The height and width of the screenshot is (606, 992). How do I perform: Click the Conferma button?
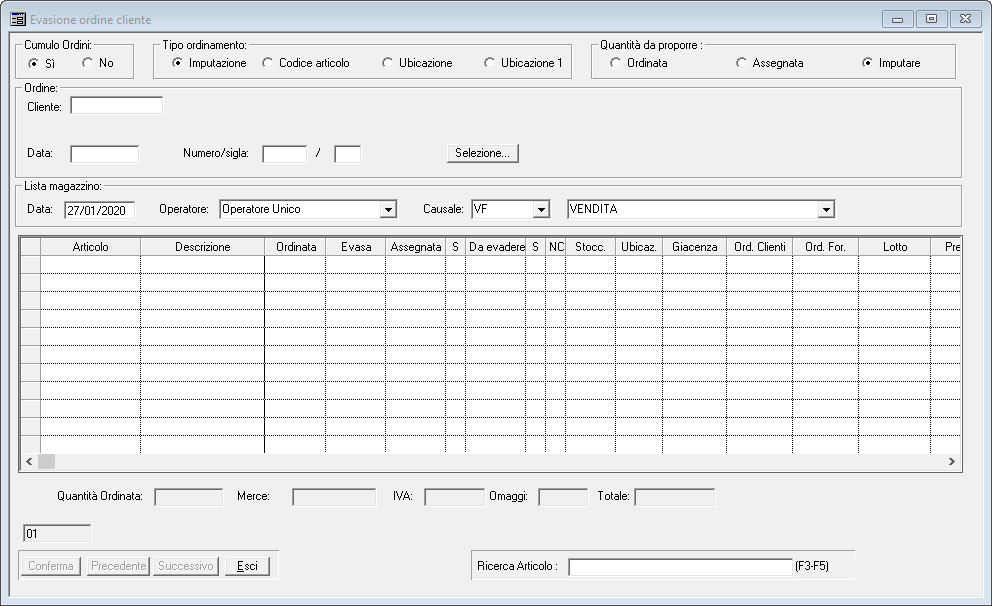tap(51, 566)
